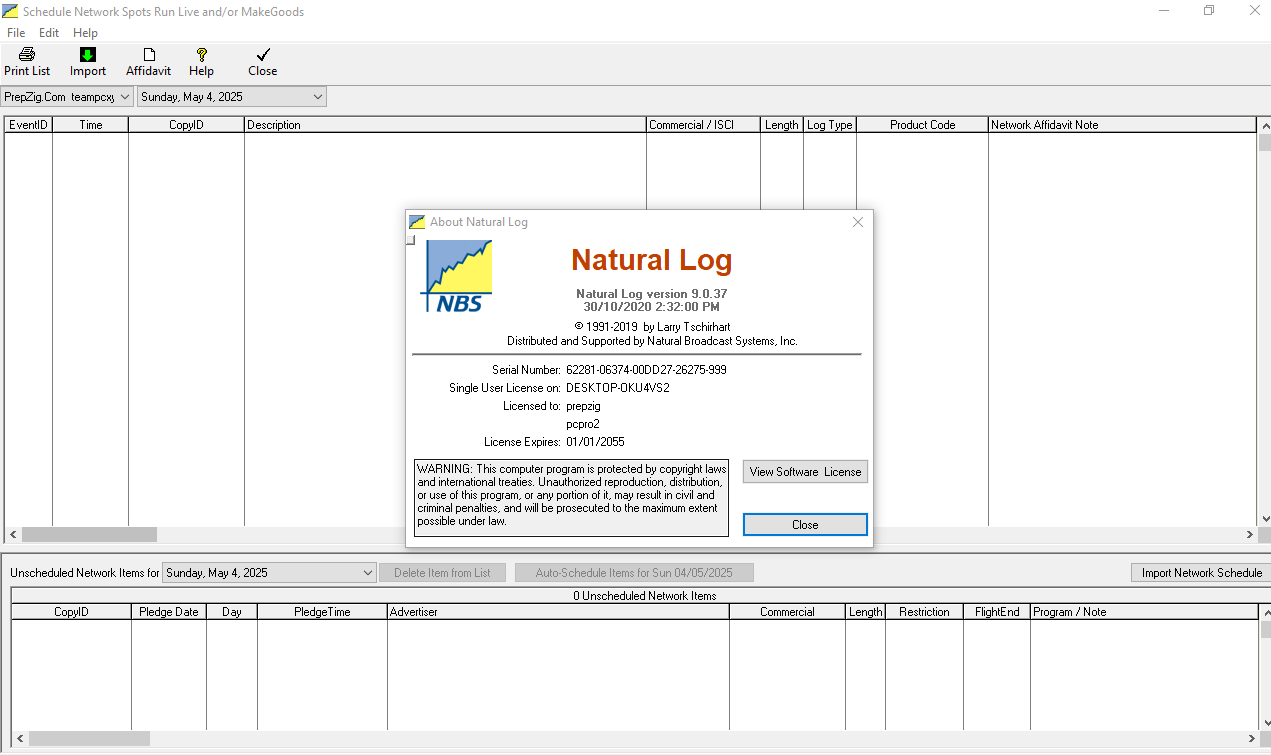Click the Help question mark icon
The image size is (1271, 755).
(201, 54)
